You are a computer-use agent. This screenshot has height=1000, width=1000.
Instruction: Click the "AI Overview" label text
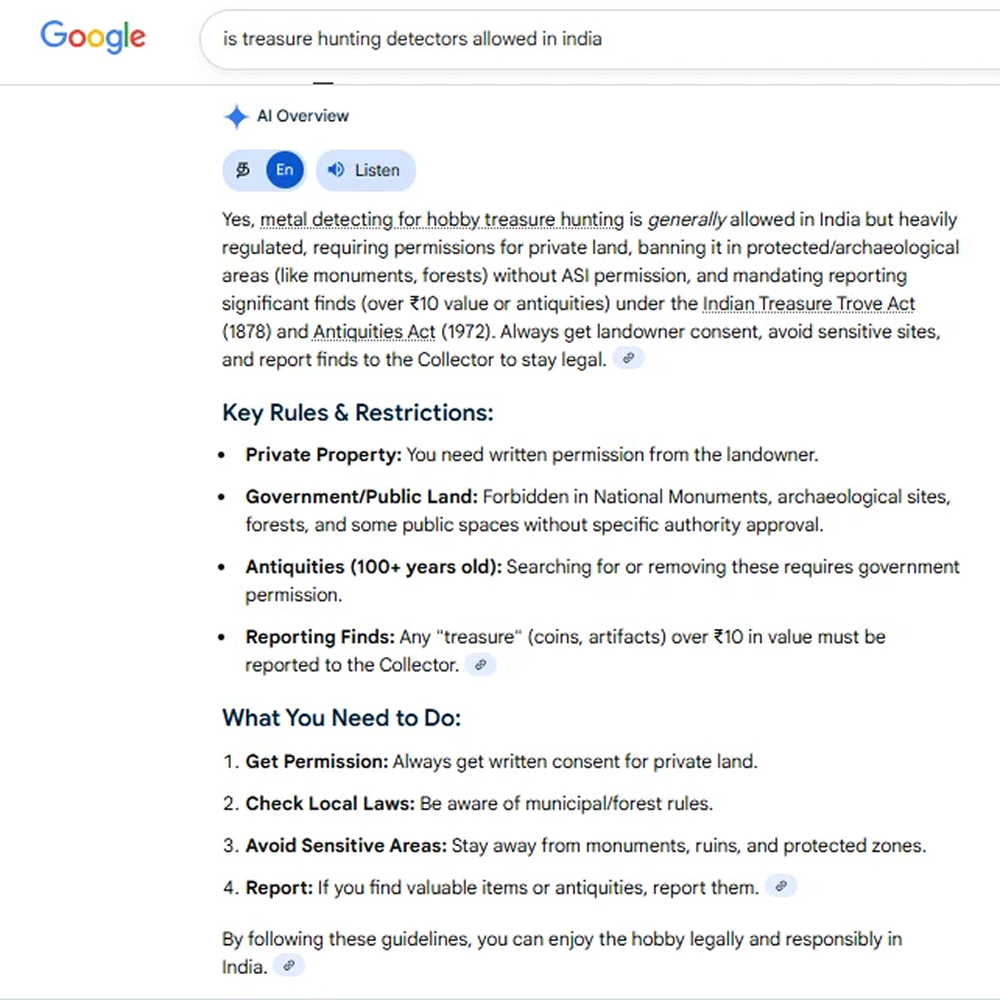point(303,116)
